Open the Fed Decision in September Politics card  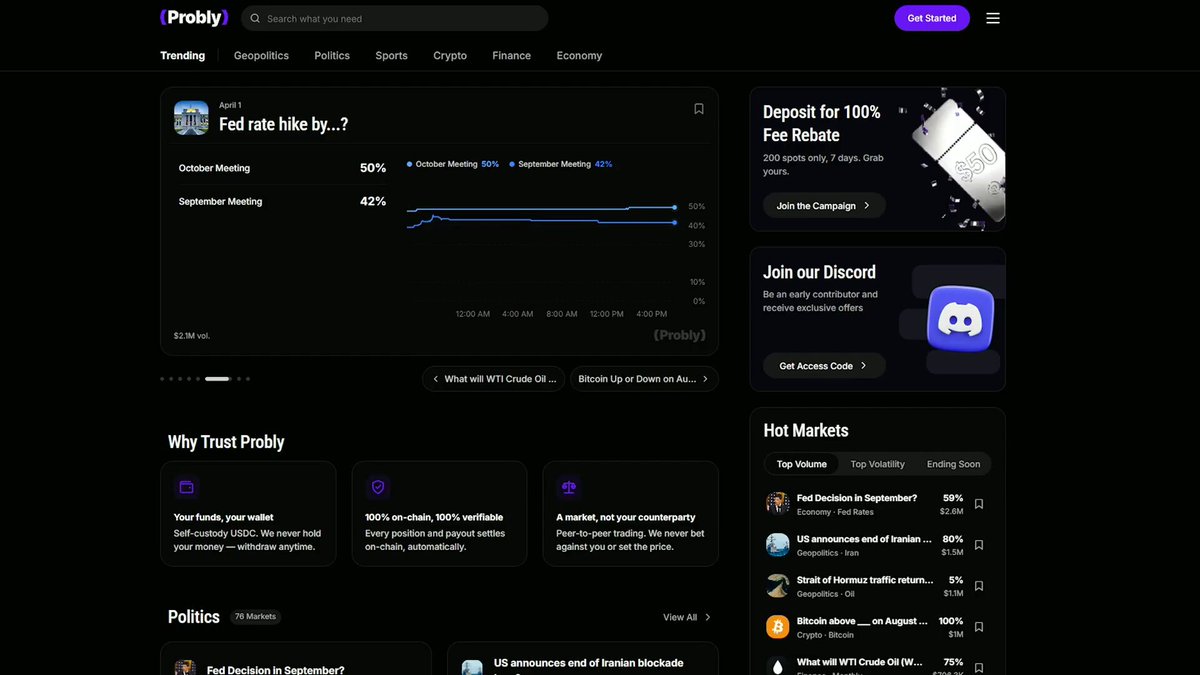(x=296, y=659)
